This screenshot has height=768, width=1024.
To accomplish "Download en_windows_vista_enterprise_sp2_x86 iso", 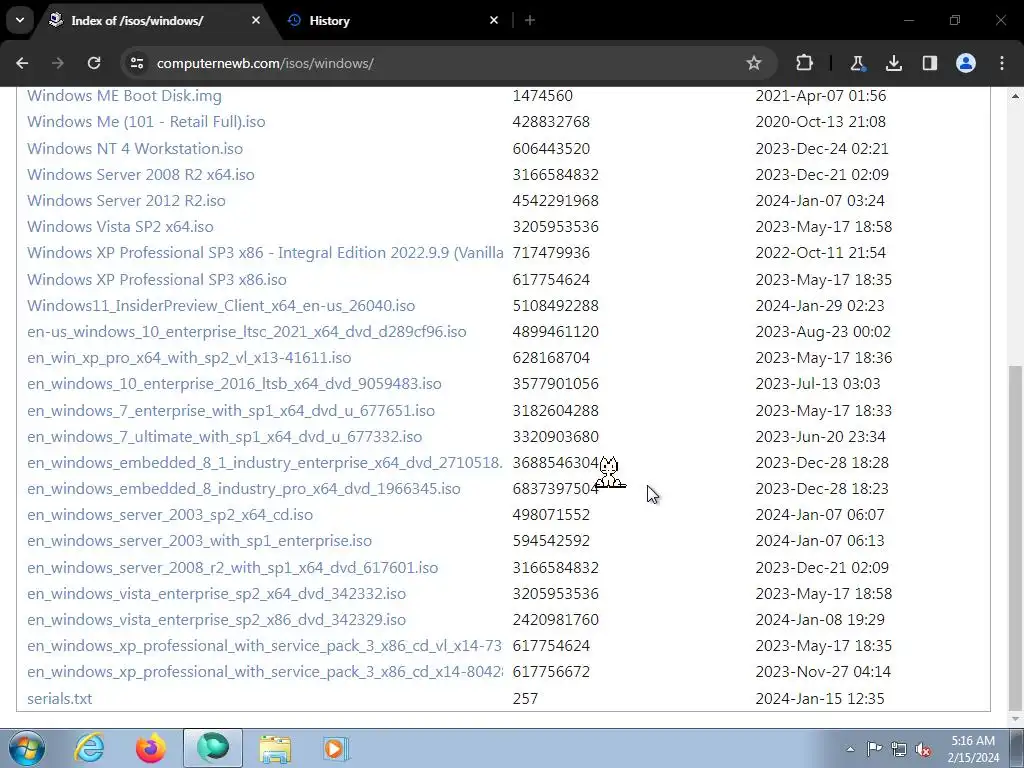I will click(216, 621).
